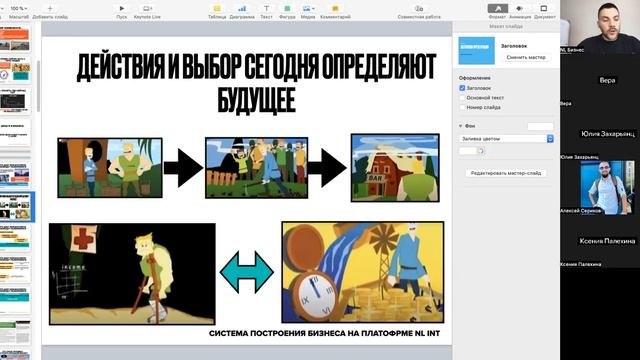The height and width of the screenshot is (360, 640).
Task: Open the color wheel picker
Action: pyautogui.click(x=481, y=151)
